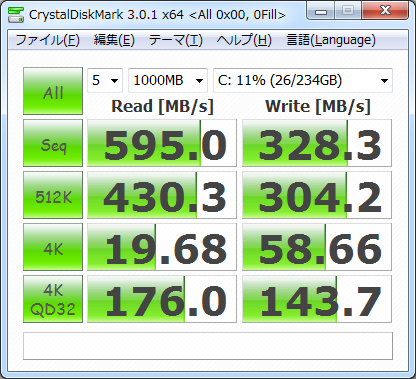Open the ファイル(F) menu
The width and height of the screenshot is (416, 379).
pyautogui.click(x=47, y=40)
